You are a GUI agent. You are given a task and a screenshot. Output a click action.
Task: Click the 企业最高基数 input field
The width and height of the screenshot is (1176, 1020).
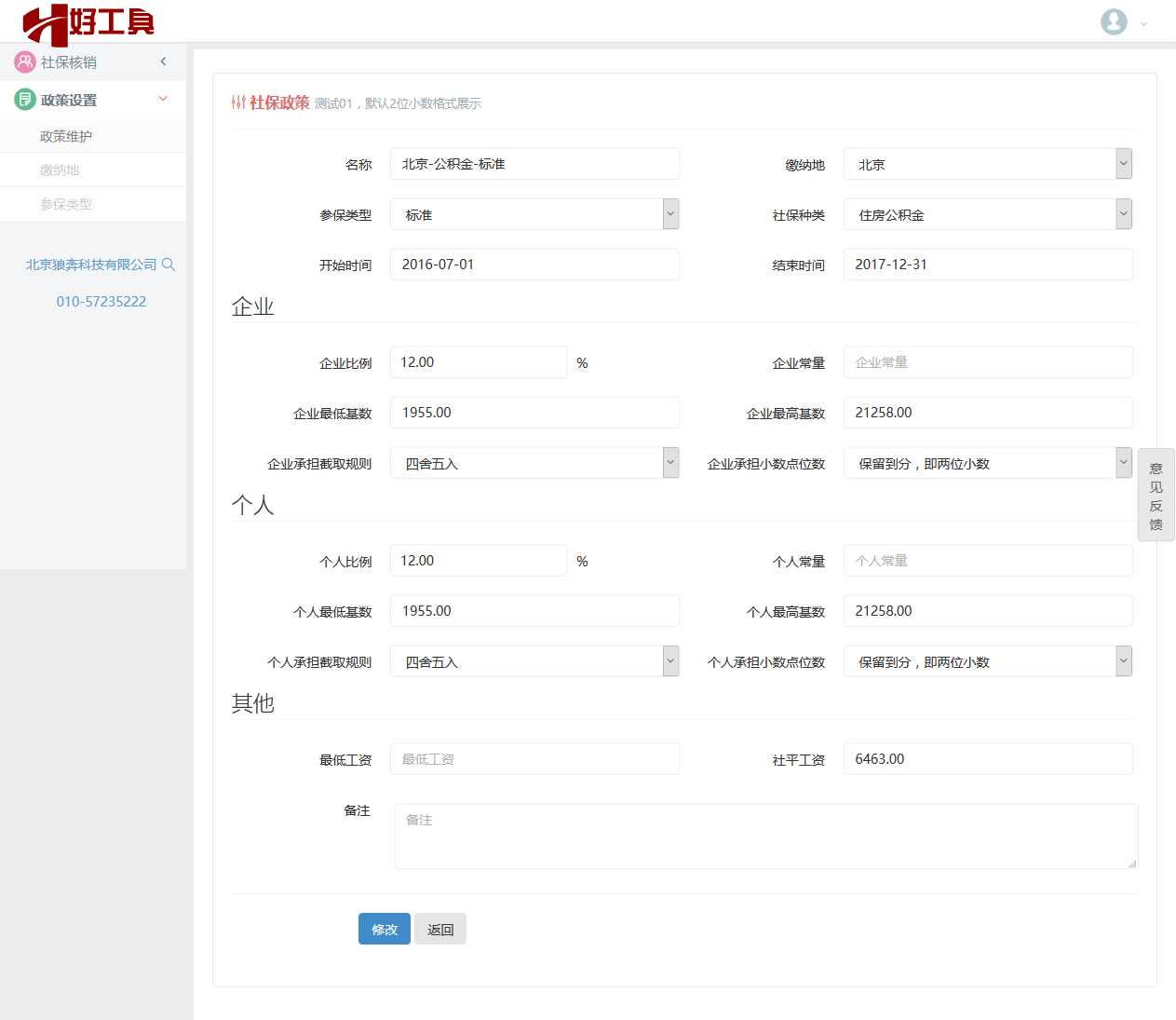(988, 413)
